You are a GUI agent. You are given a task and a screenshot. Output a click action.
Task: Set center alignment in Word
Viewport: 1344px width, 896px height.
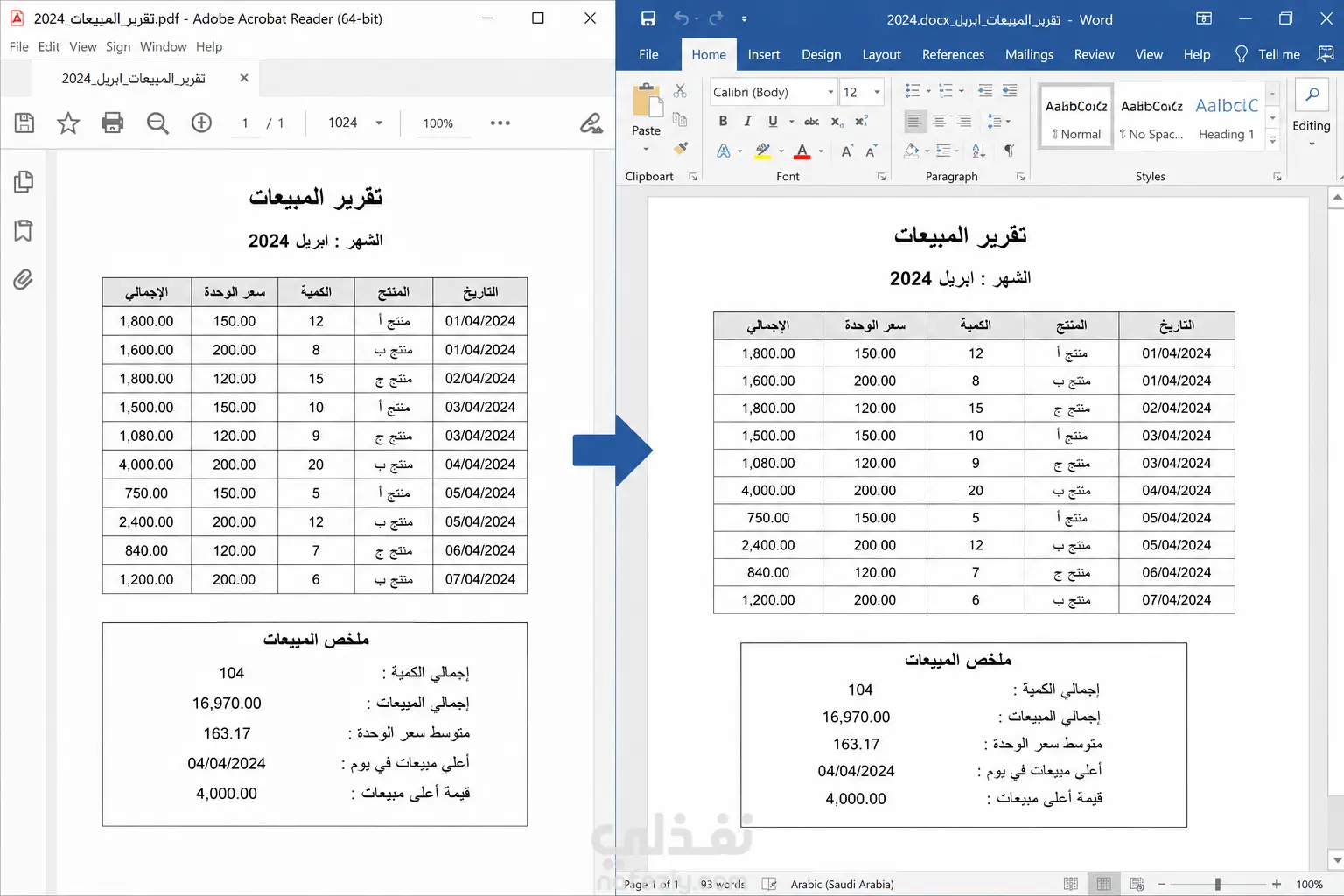click(x=939, y=121)
